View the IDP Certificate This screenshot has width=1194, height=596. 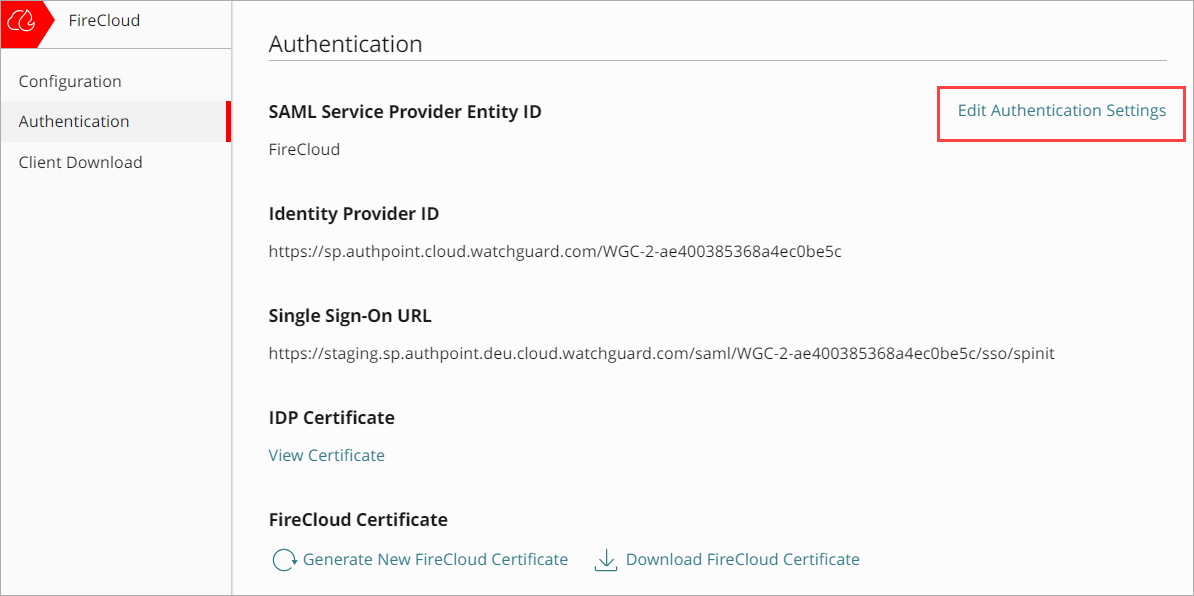click(x=326, y=455)
